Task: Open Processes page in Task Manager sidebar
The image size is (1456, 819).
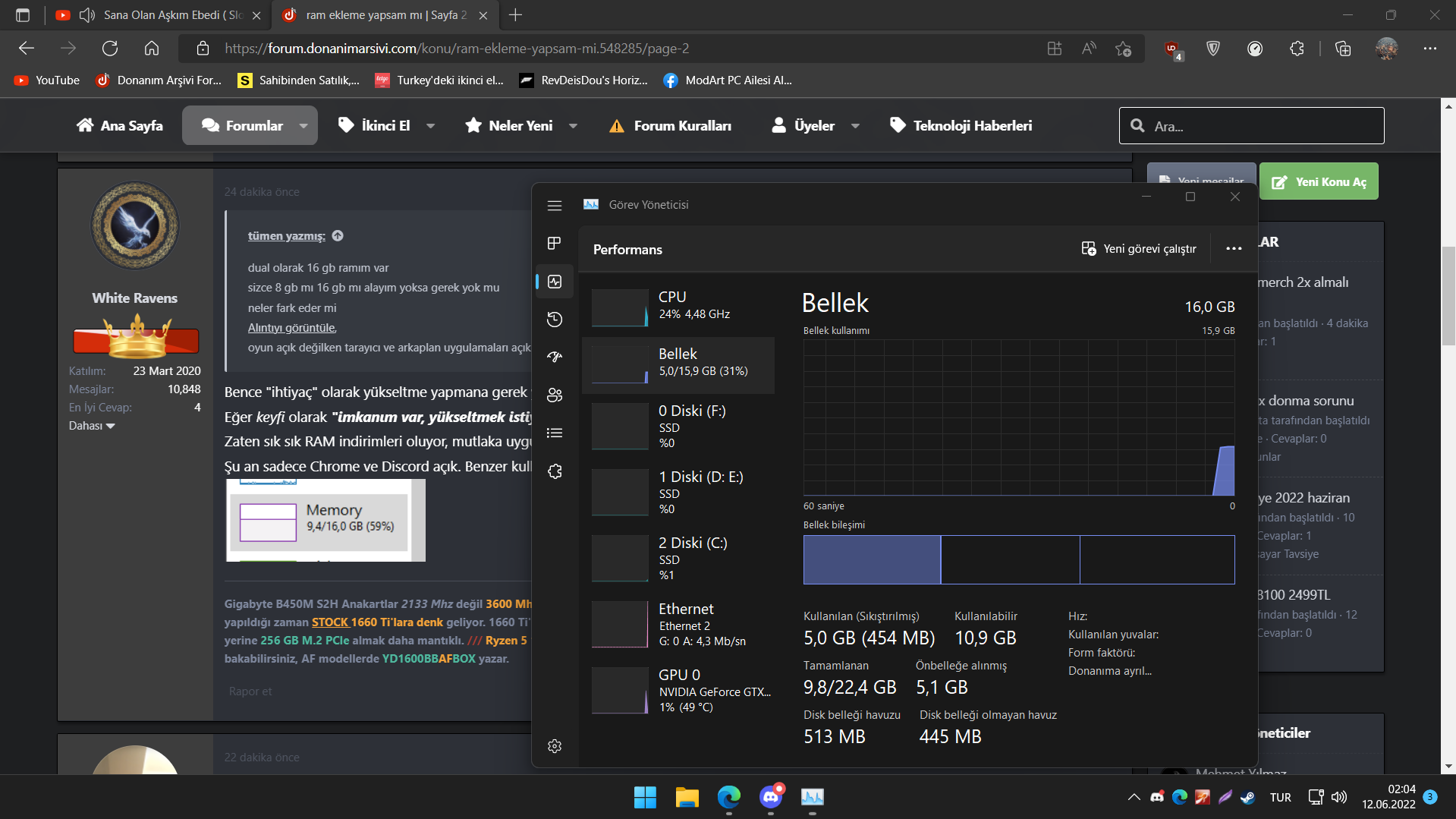Action: tap(555, 243)
